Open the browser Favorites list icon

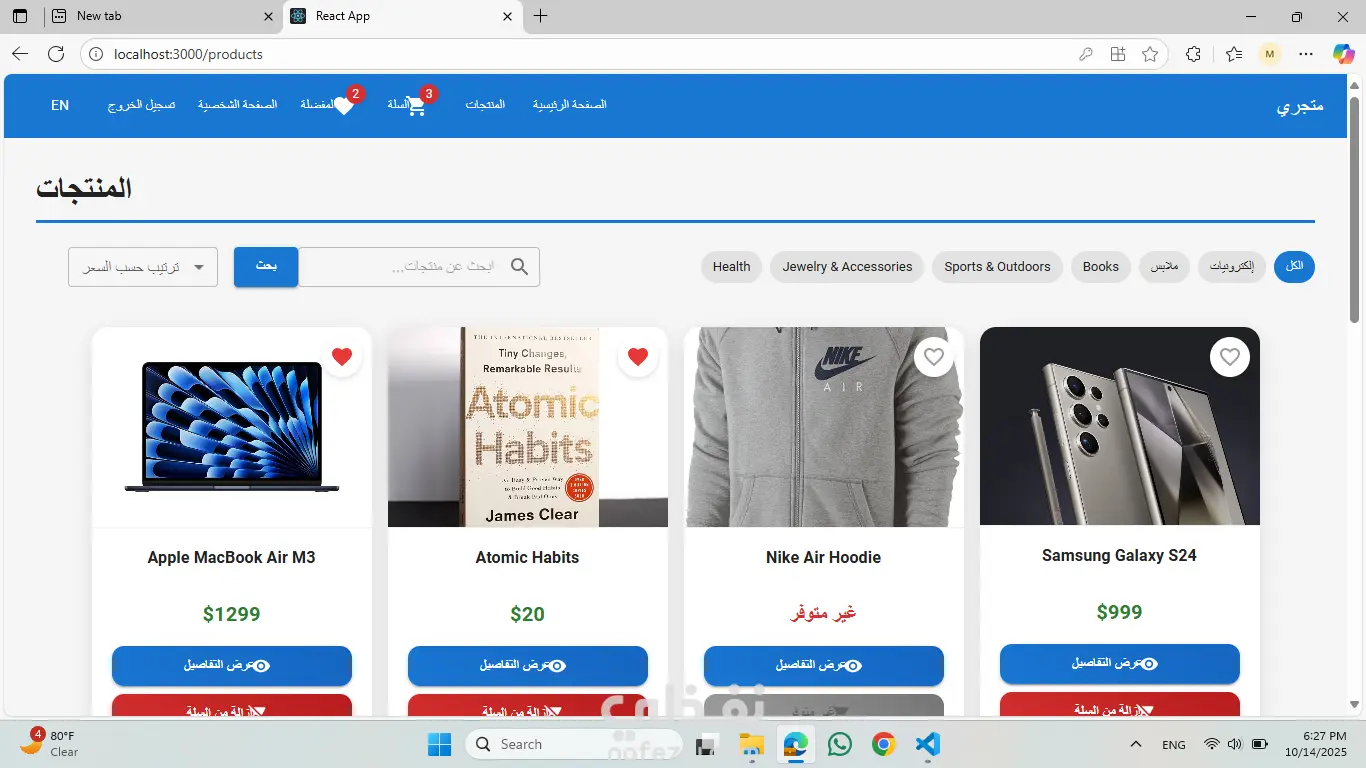click(x=1234, y=54)
